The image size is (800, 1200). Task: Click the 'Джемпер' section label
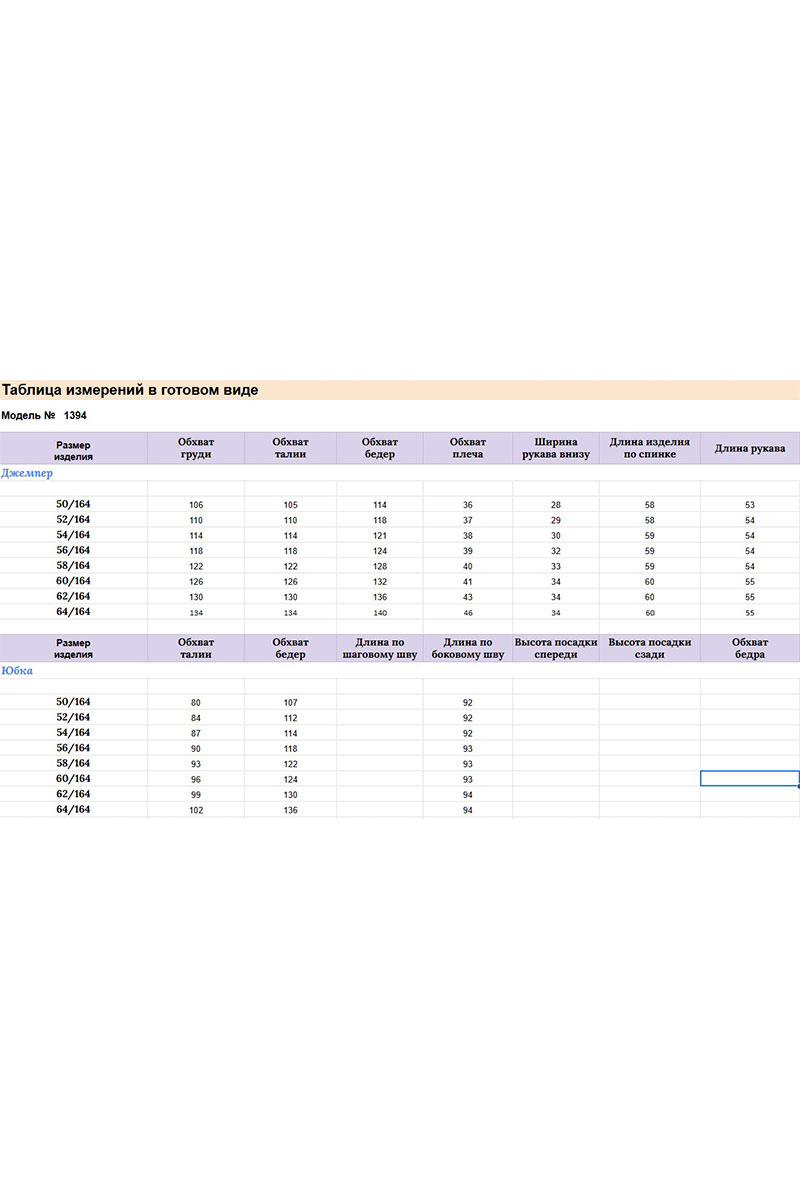pyautogui.click(x=27, y=473)
